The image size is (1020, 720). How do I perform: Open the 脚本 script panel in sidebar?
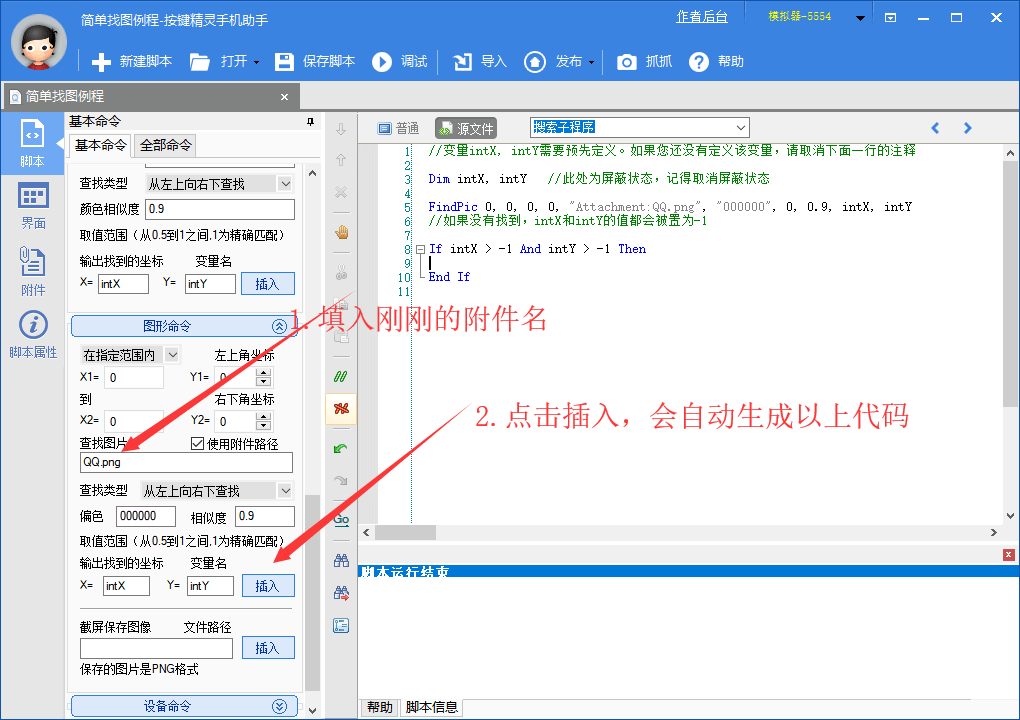tap(32, 144)
